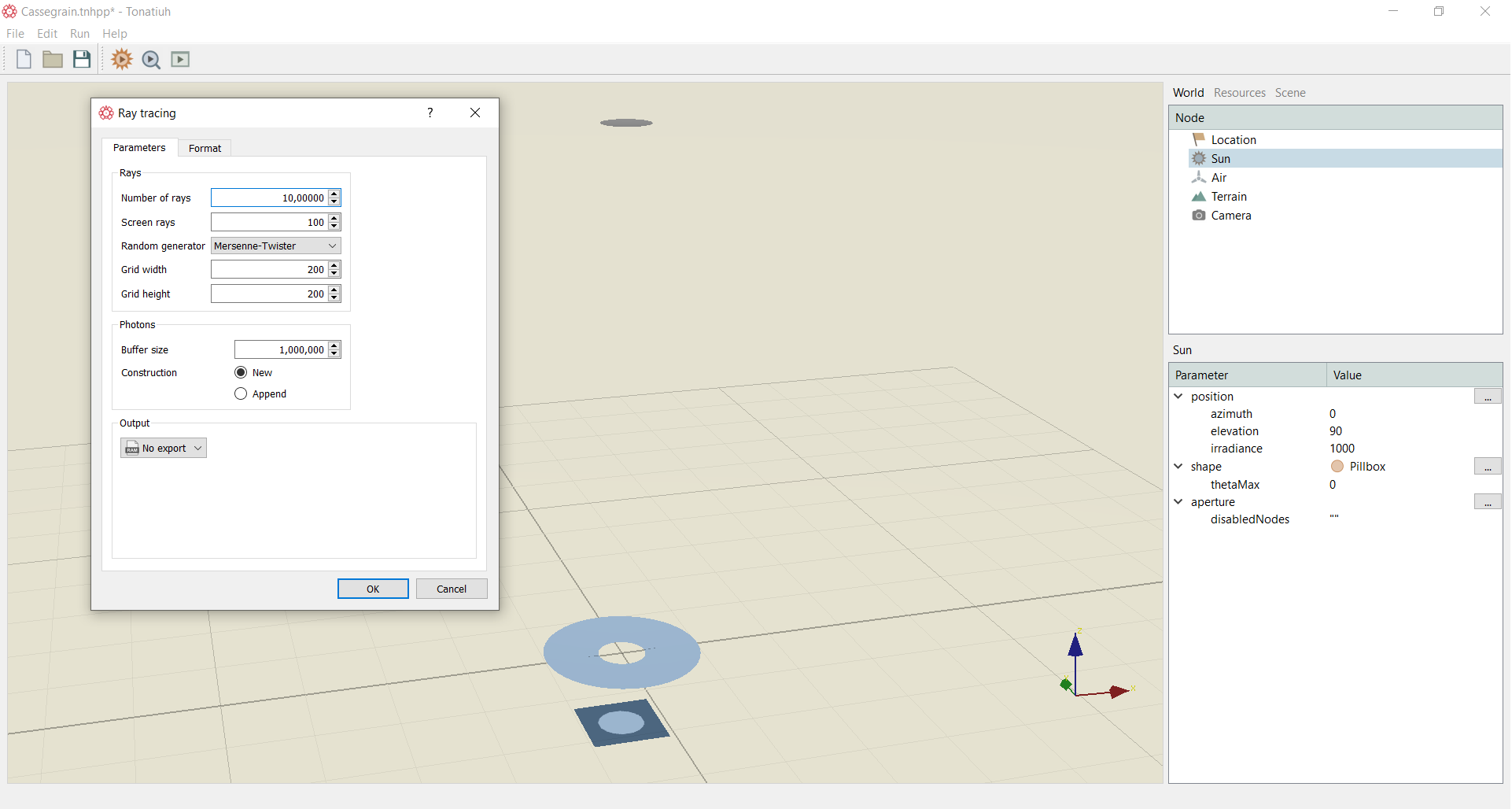Increase the Grid width value
The height and width of the screenshot is (809, 1512).
(x=335, y=265)
